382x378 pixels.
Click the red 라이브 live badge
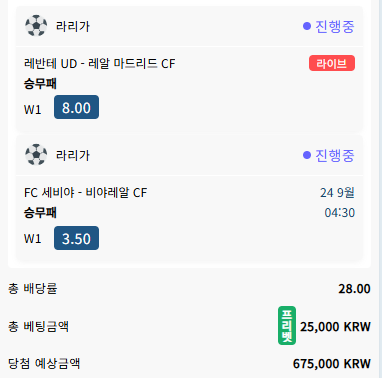(x=332, y=63)
